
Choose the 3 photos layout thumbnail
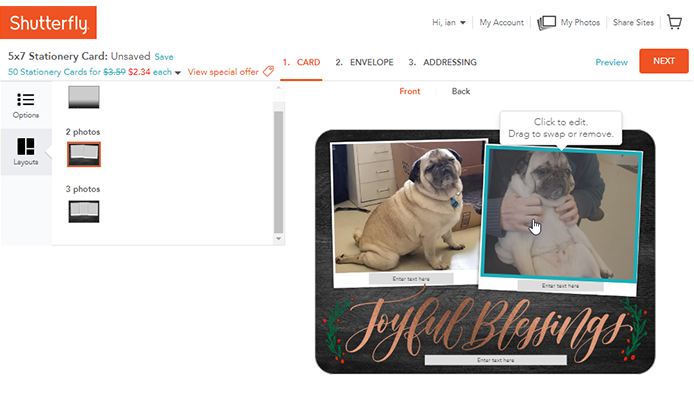click(84, 212)
